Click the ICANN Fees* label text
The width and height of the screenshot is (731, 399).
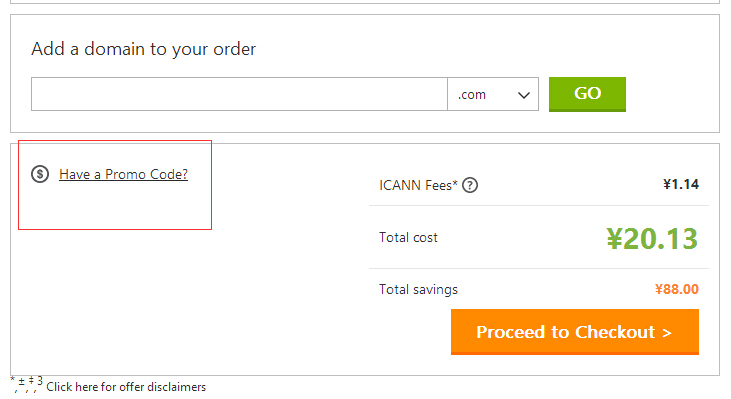(x=418, y=186)
